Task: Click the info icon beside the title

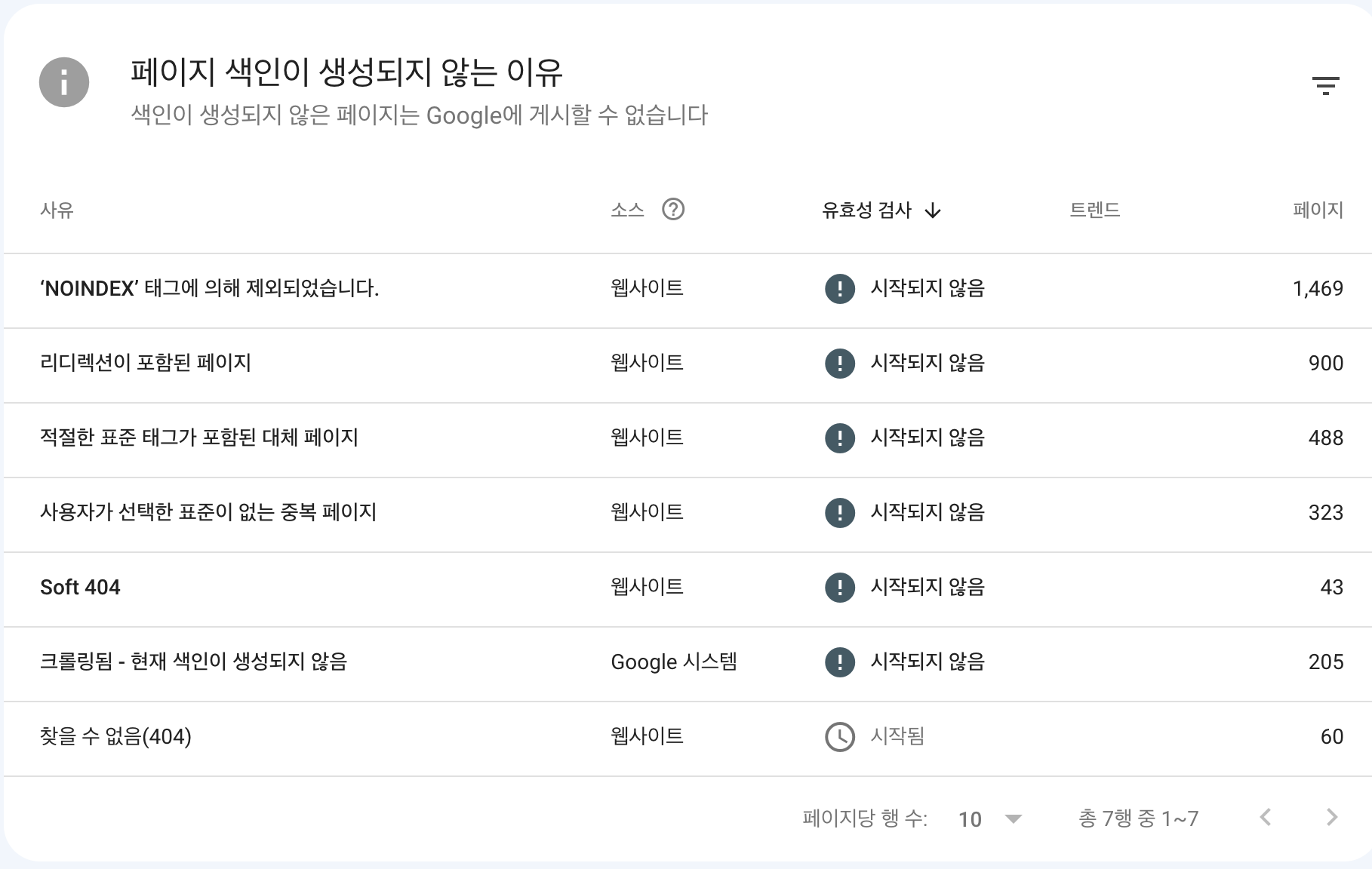Action: (64, 82)
